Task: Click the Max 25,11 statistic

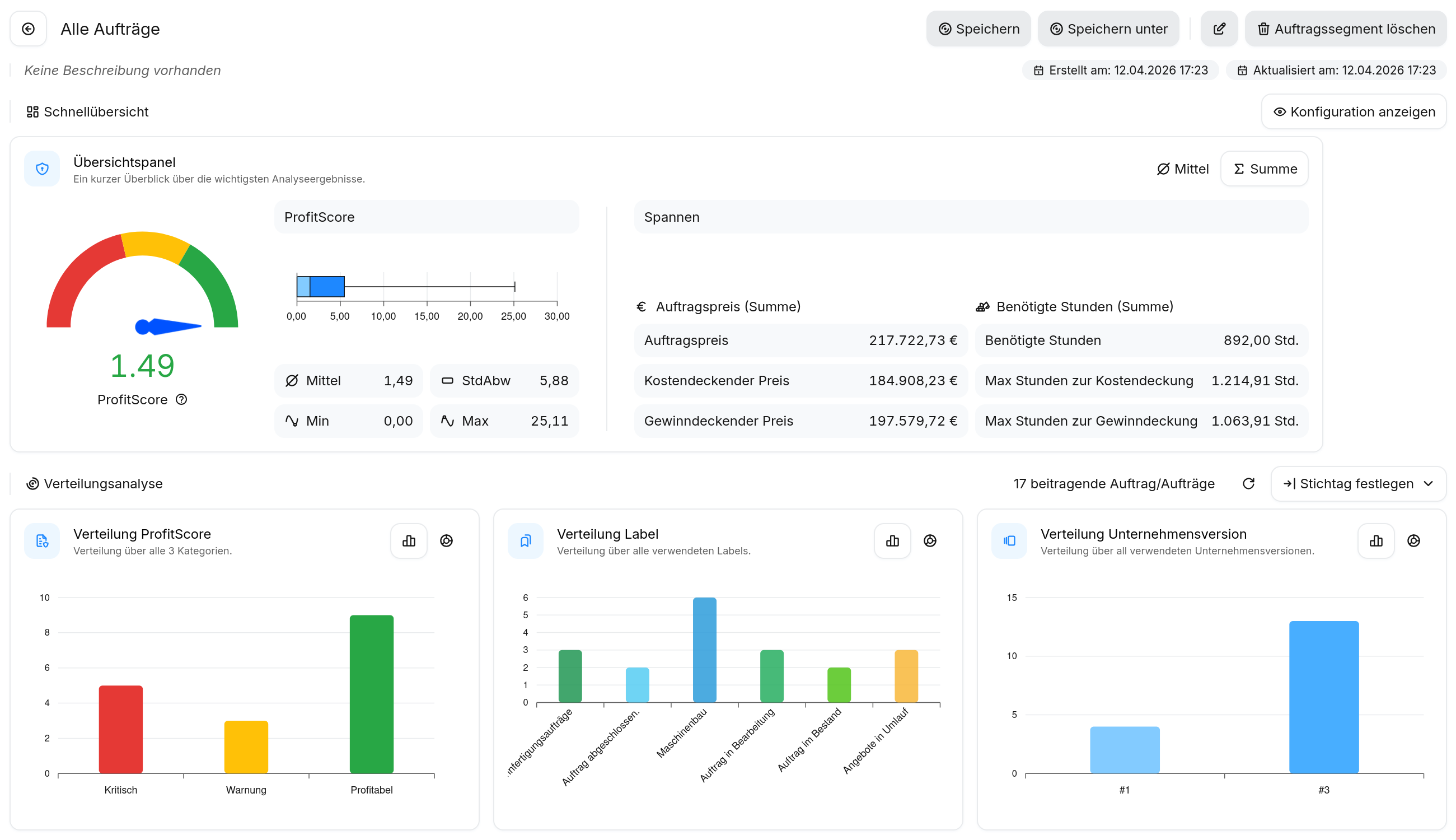Action: tap(504, 421)
